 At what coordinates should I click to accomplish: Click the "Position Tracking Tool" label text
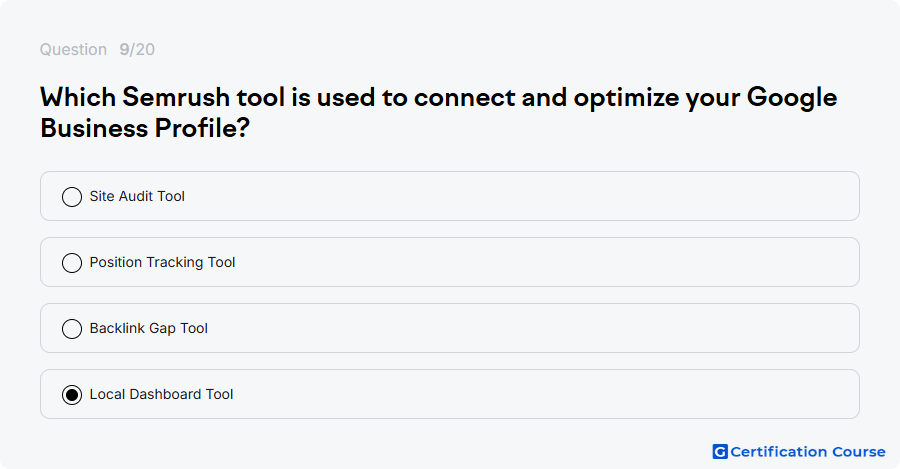pos(162,262)
